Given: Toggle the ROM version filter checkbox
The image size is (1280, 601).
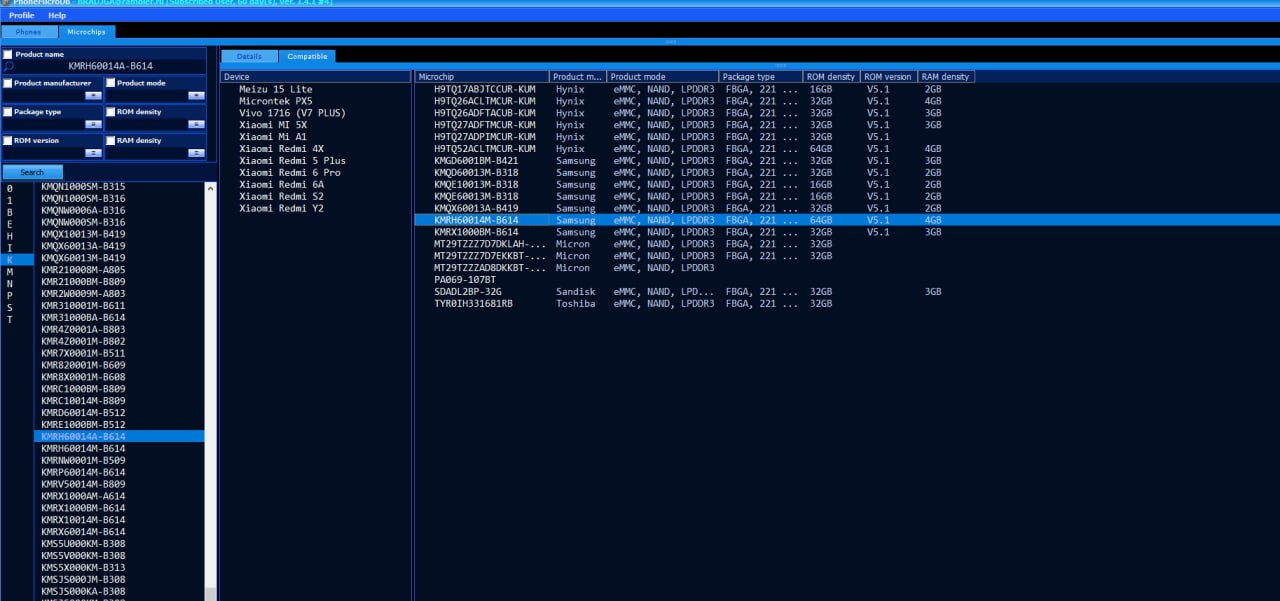Looking at the screenshot, I should pyautogui.click(x=8, y=141).
